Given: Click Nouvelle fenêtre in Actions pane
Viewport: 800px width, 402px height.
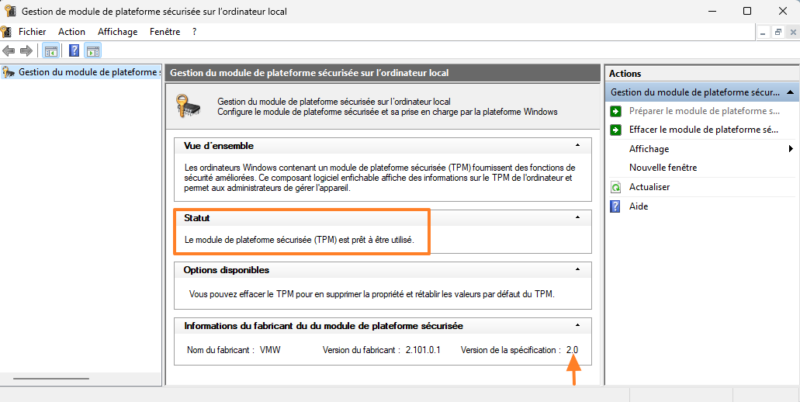Looking at the screenshot, I should (663, 168).
